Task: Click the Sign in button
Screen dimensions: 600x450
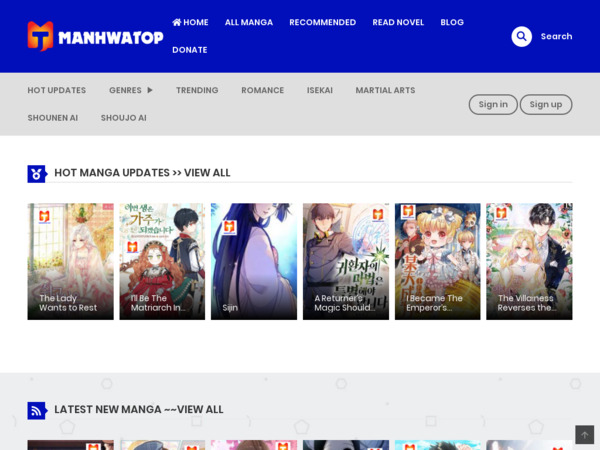Action: 493,104
